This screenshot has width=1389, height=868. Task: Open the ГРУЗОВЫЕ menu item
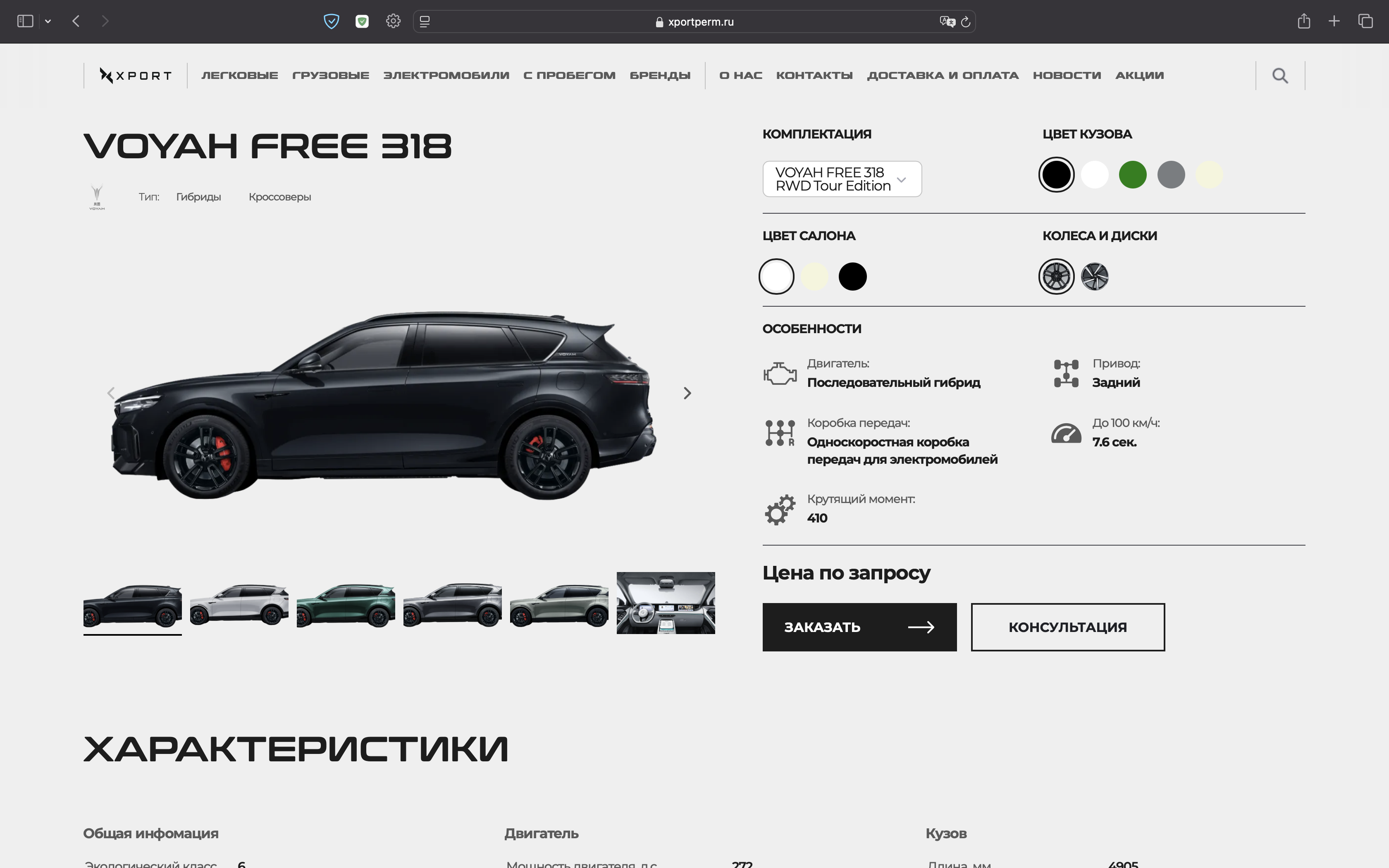click(x=331, y=75)
